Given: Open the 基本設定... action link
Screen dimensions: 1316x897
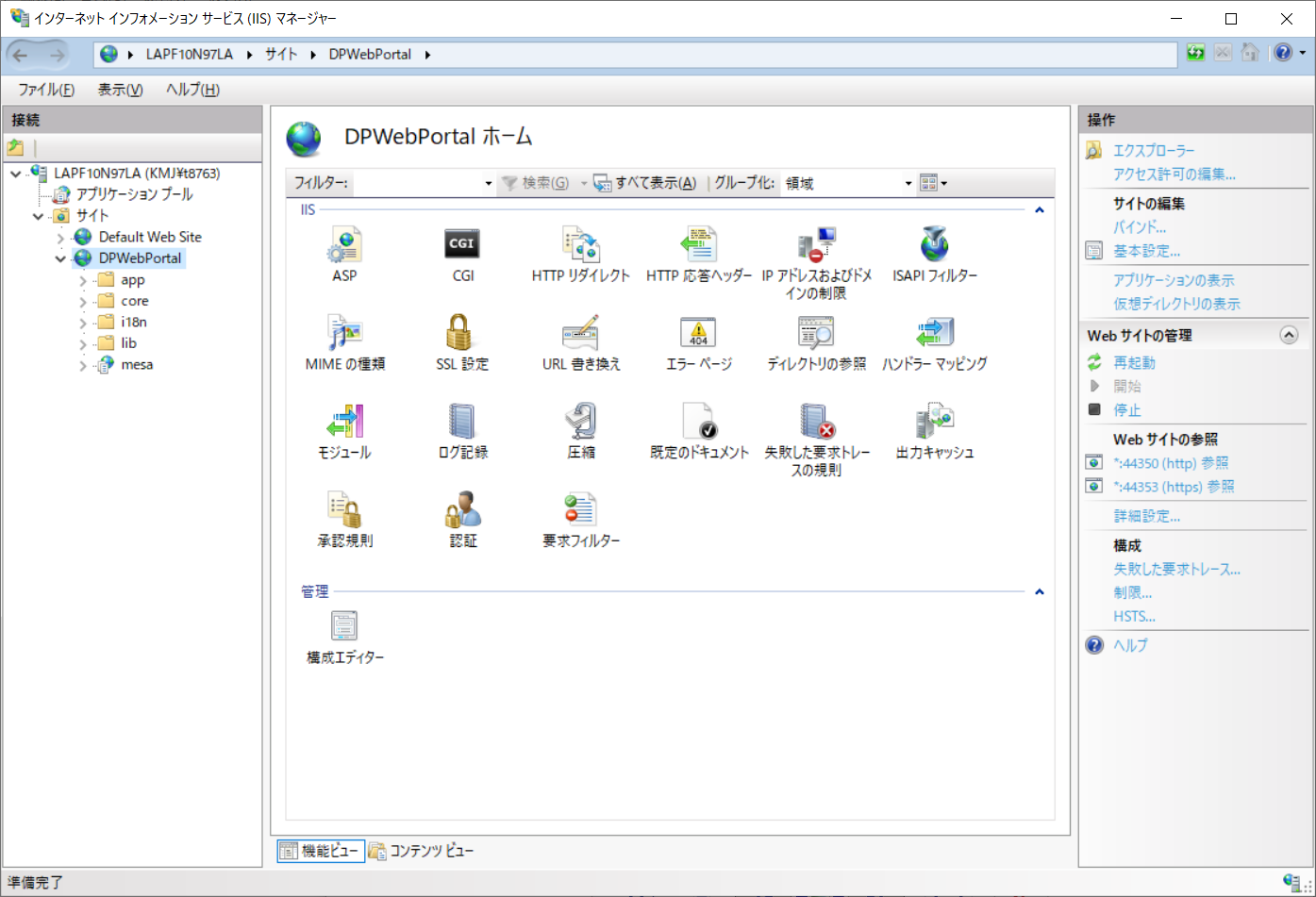Looking at the screenshot, I should [1146, 251].
